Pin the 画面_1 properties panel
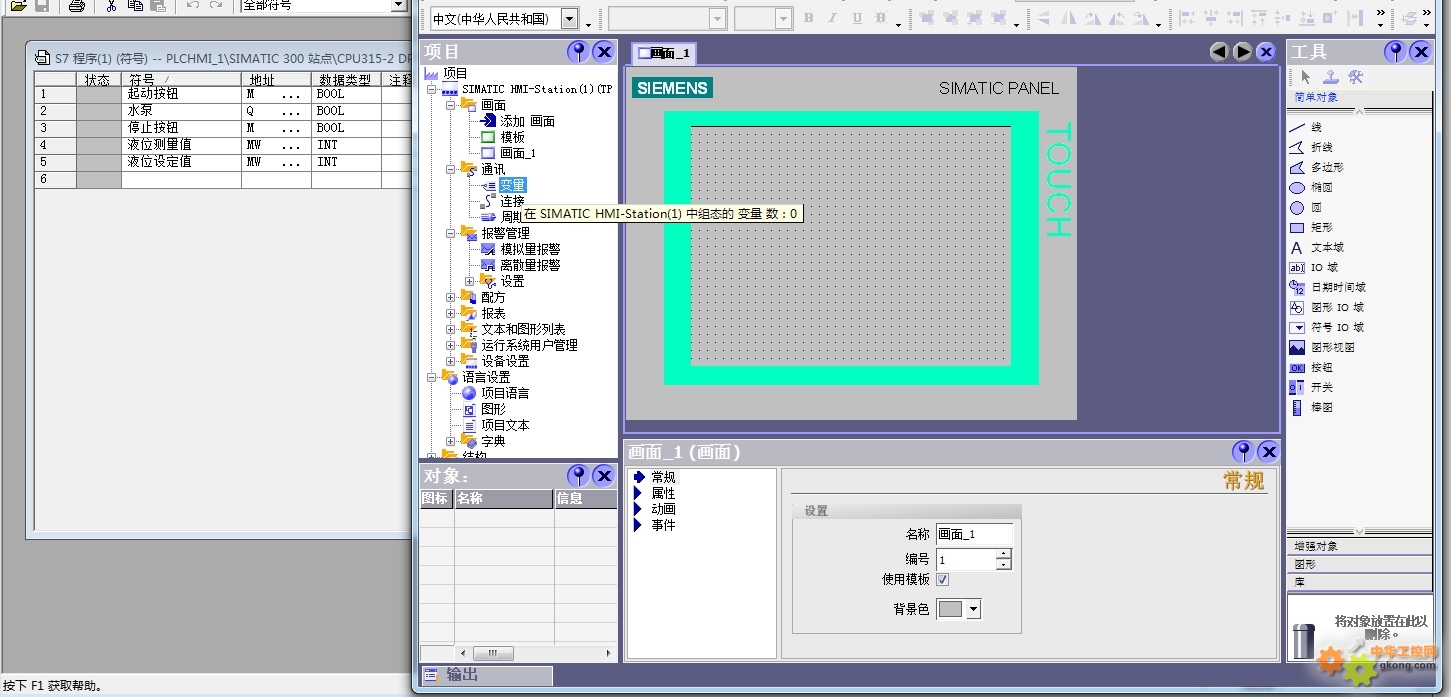 pyautogui.click(x=1243, y=452)
